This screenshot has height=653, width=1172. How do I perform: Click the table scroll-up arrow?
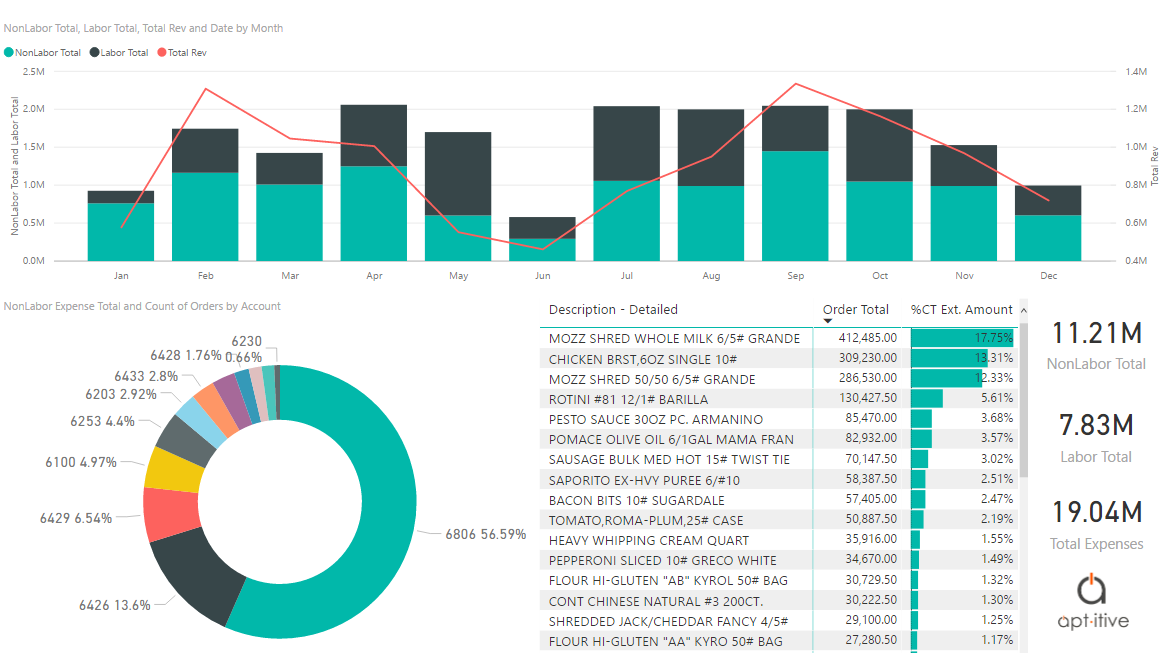point(1023,310)
